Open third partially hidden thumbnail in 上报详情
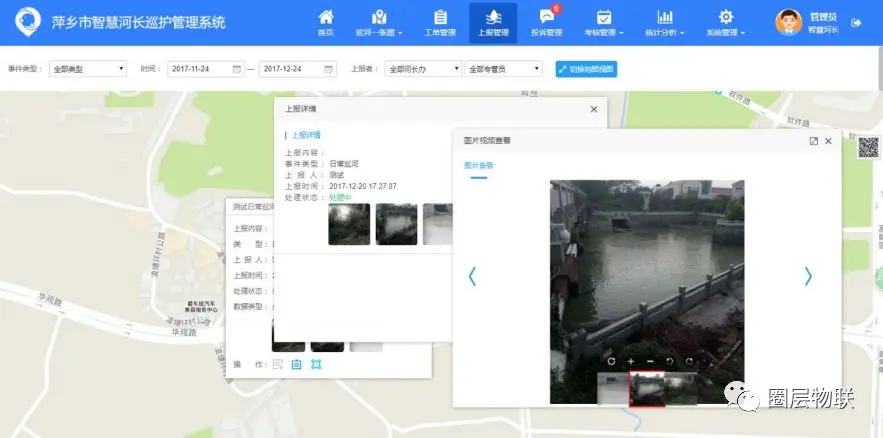The height and width of the screenshot is (438, 883). [x=438, y=224]
